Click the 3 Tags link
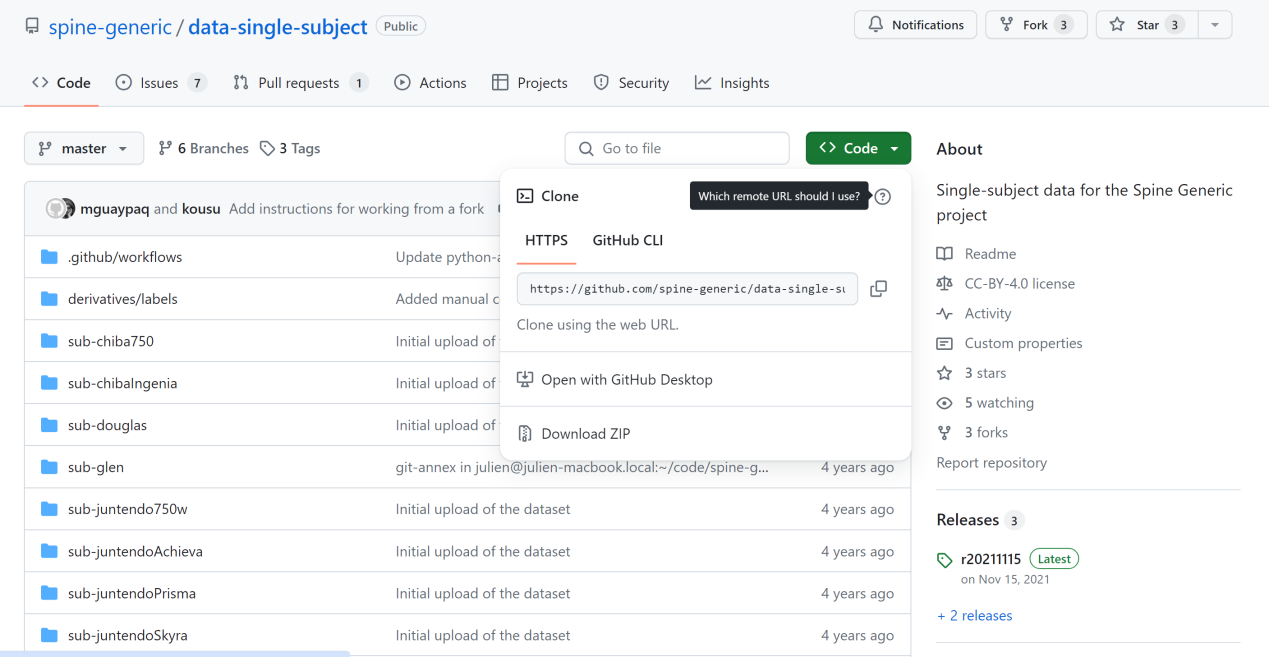Viewport: 1269px width, 657px height. (290, 148)
